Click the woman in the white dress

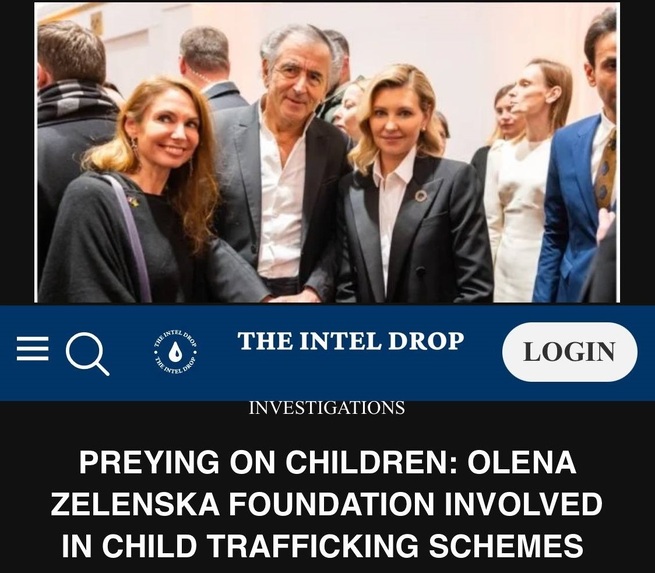click(x=522, y=180)
